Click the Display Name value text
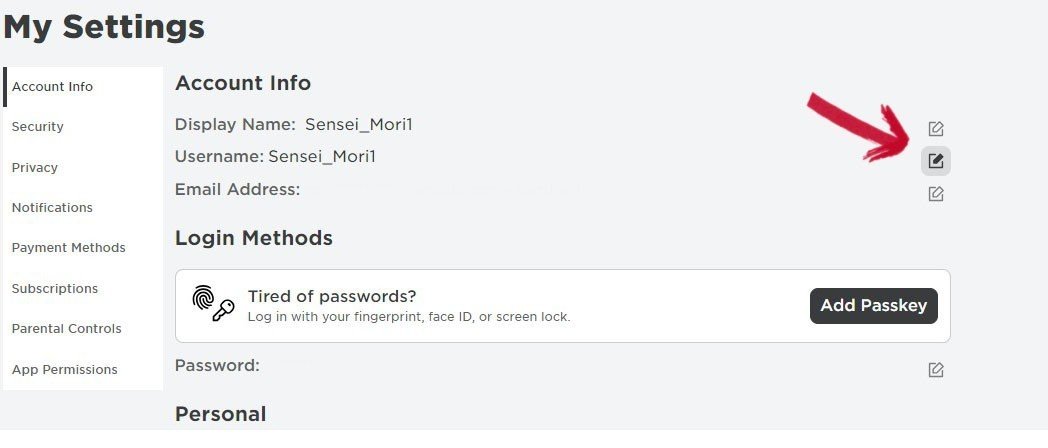 (359, 124)
